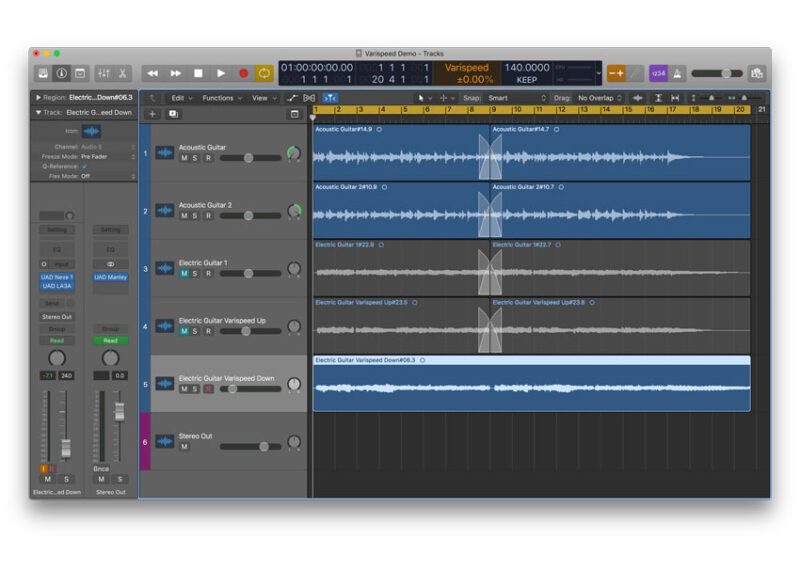The height and width of the screenshot is (571, 800).
Task: Toggle the purple Count-in 1234 button
Action: coord(658,73)
